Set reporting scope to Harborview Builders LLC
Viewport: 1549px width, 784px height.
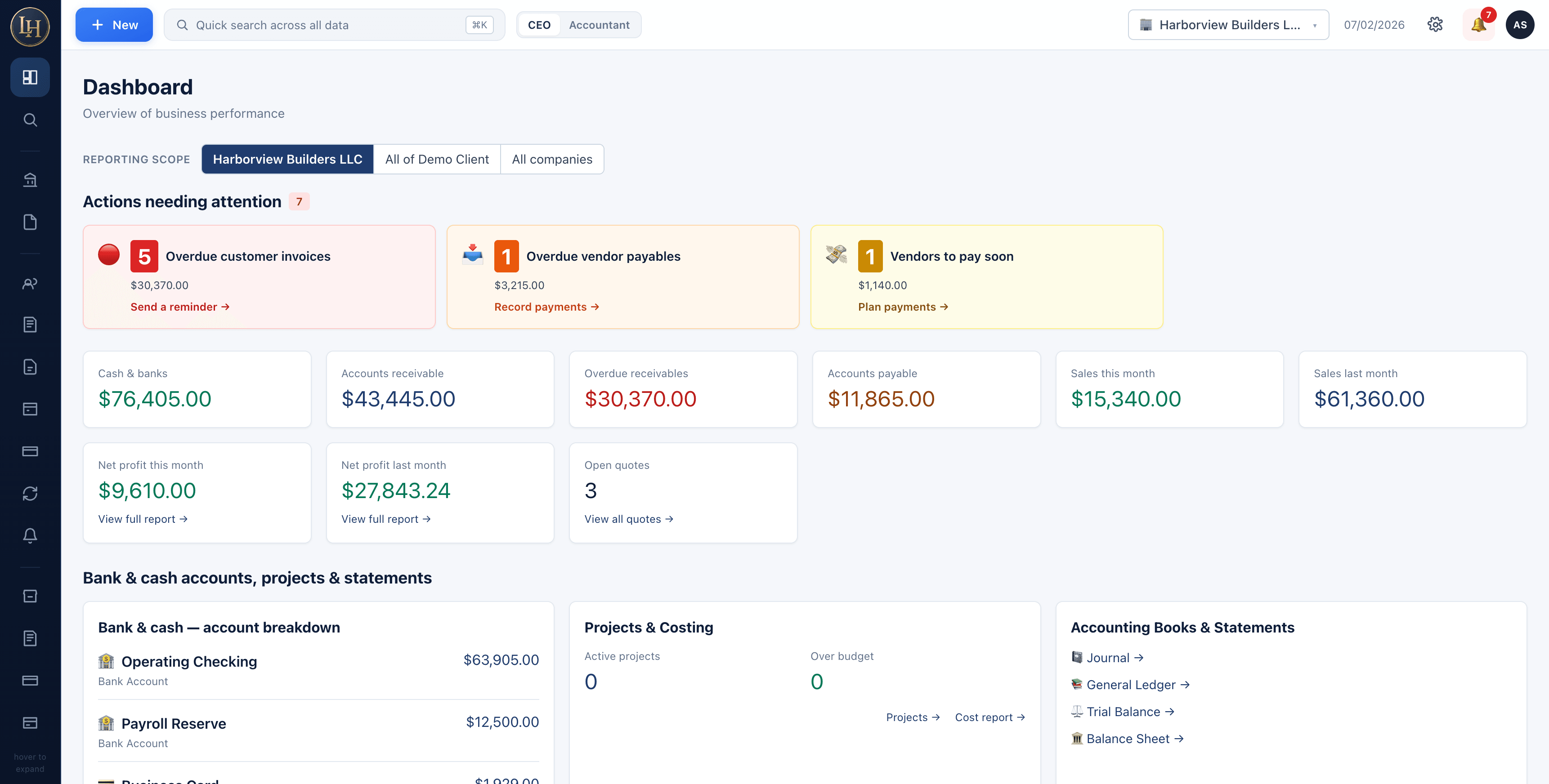point(287,159)
